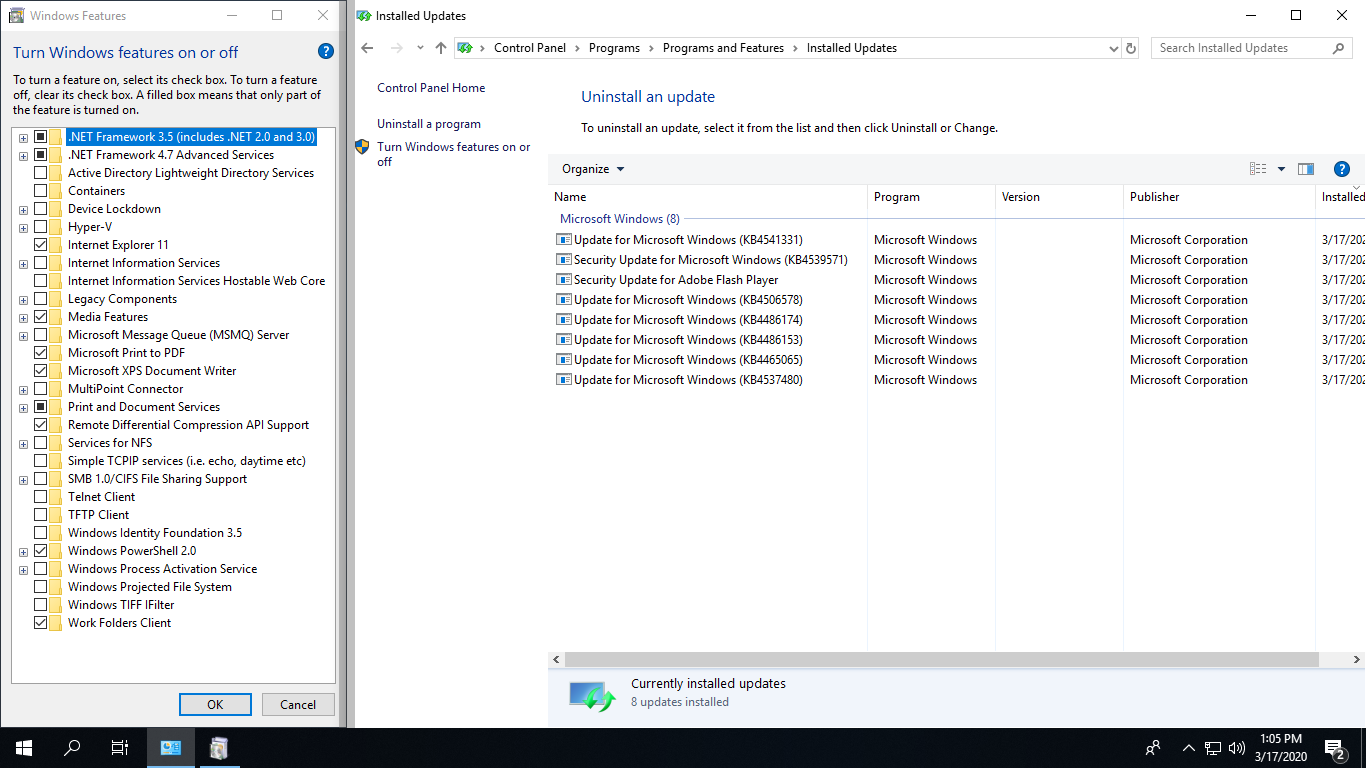Screen dimensions: 1366x768
Task: Click the Up arrow navigation button
Action: pyautogui.click(x=441, y=48)
